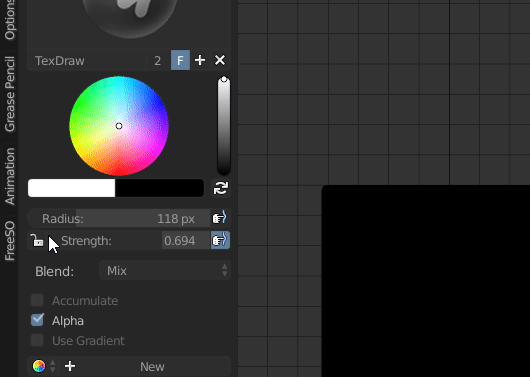Click the TexDraw brush name field

(x=88, y=61)
